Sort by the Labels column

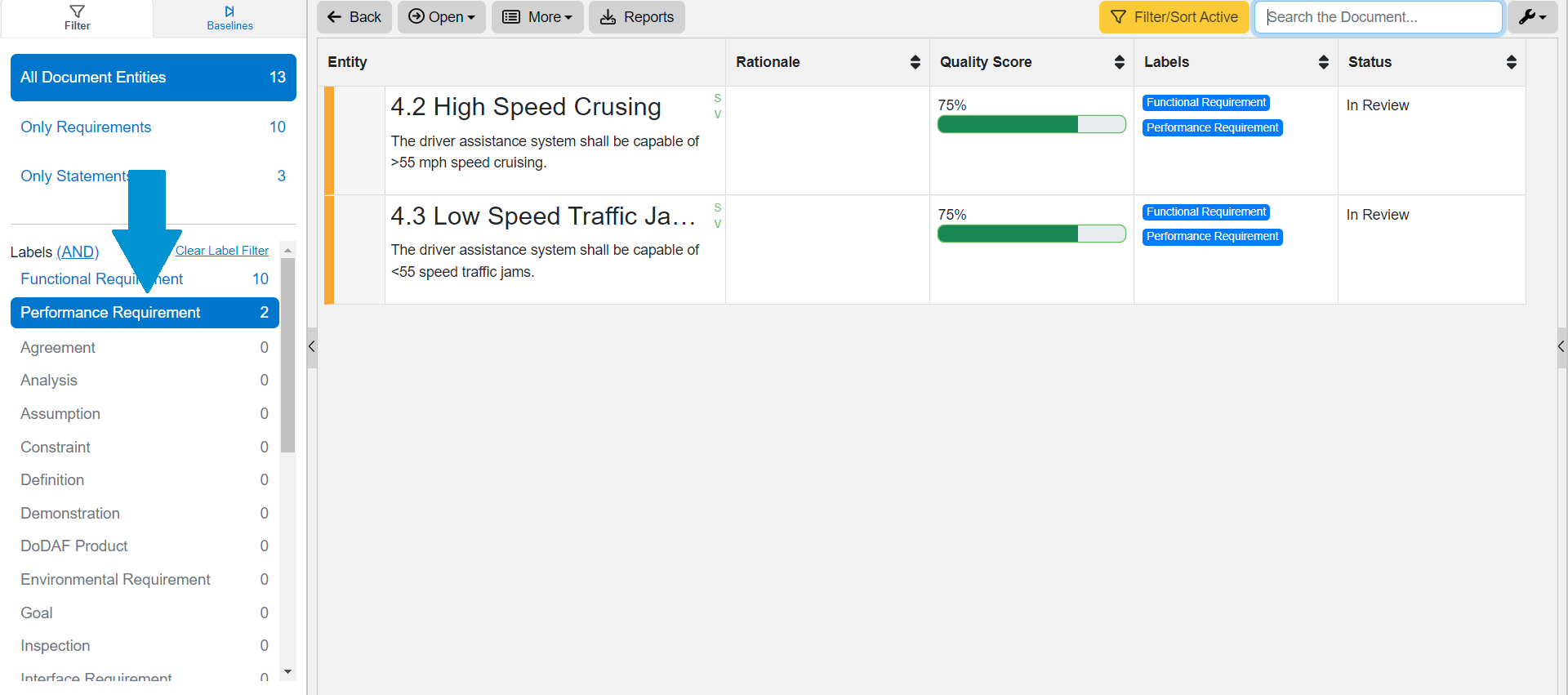click(1323, 62)
